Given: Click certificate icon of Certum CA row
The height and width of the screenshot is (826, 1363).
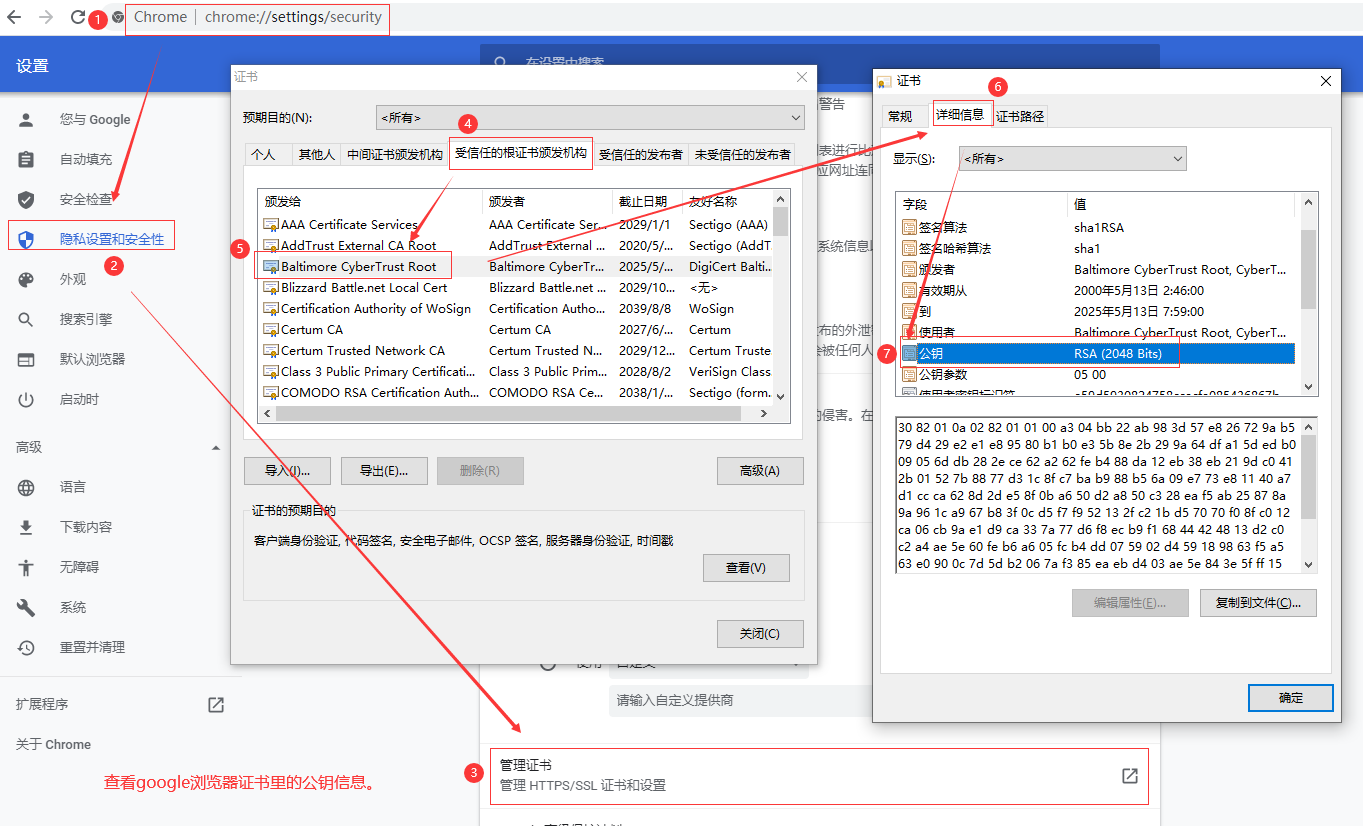Looking at the screenshot, I should coord(270,329).
